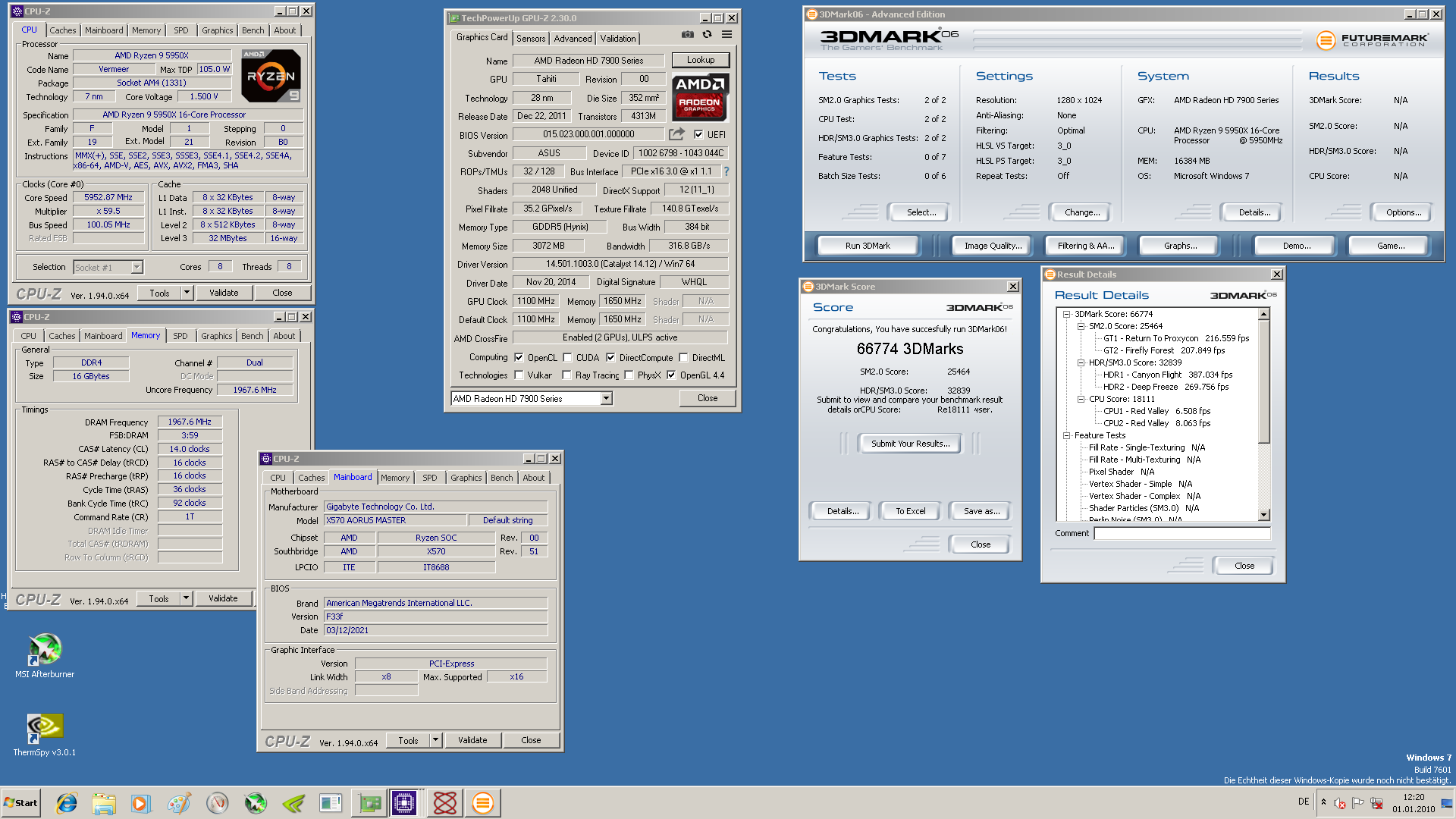This screenshot has width=1456, height=819.
Task: Click the Result Details vertical scrollbar thumb
Action: click(x=1263, y=381)
